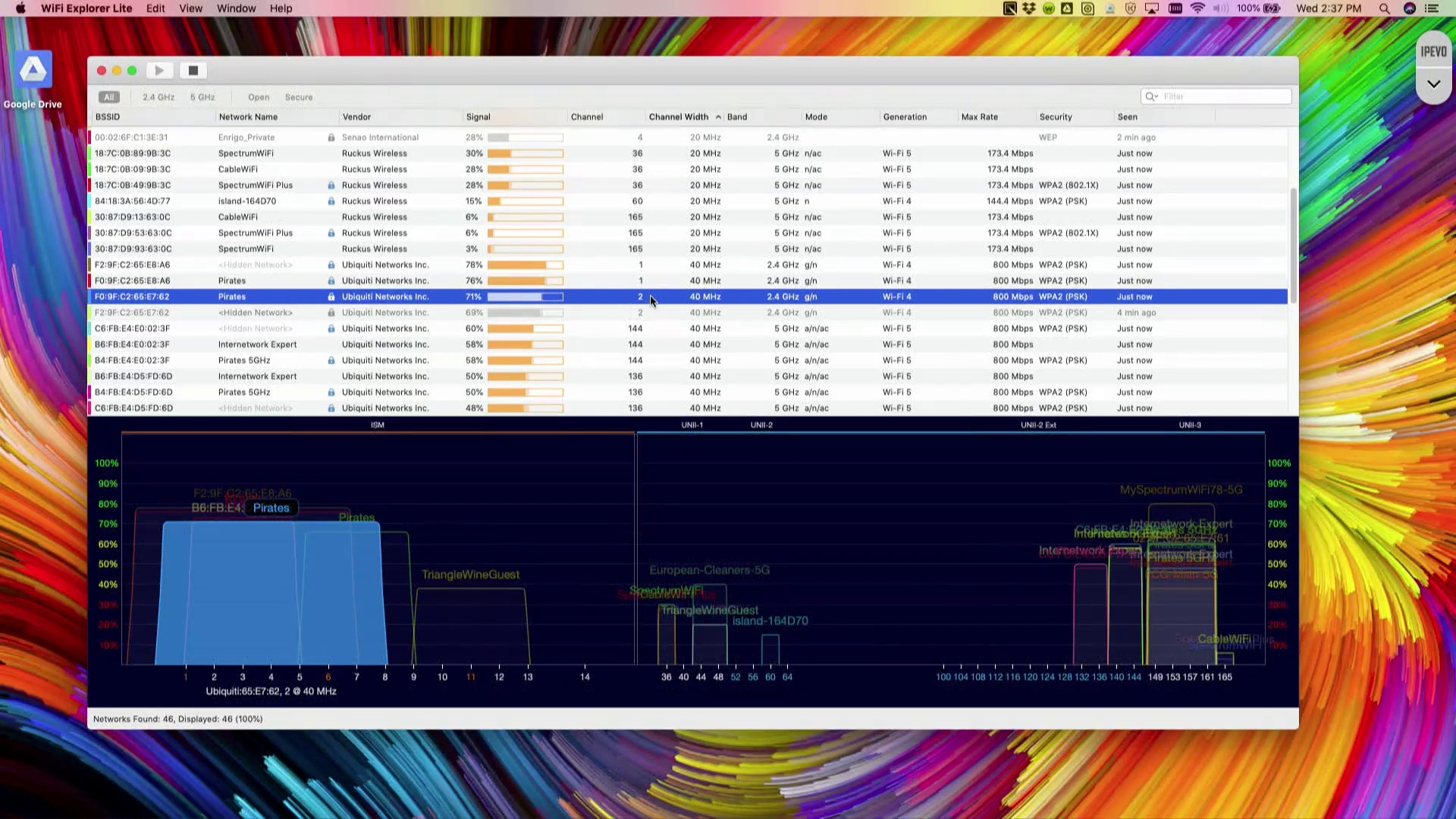Click the first black square menu bar icon
This screenshot has width=1456, height=819.
click(x=1009, y=8)
